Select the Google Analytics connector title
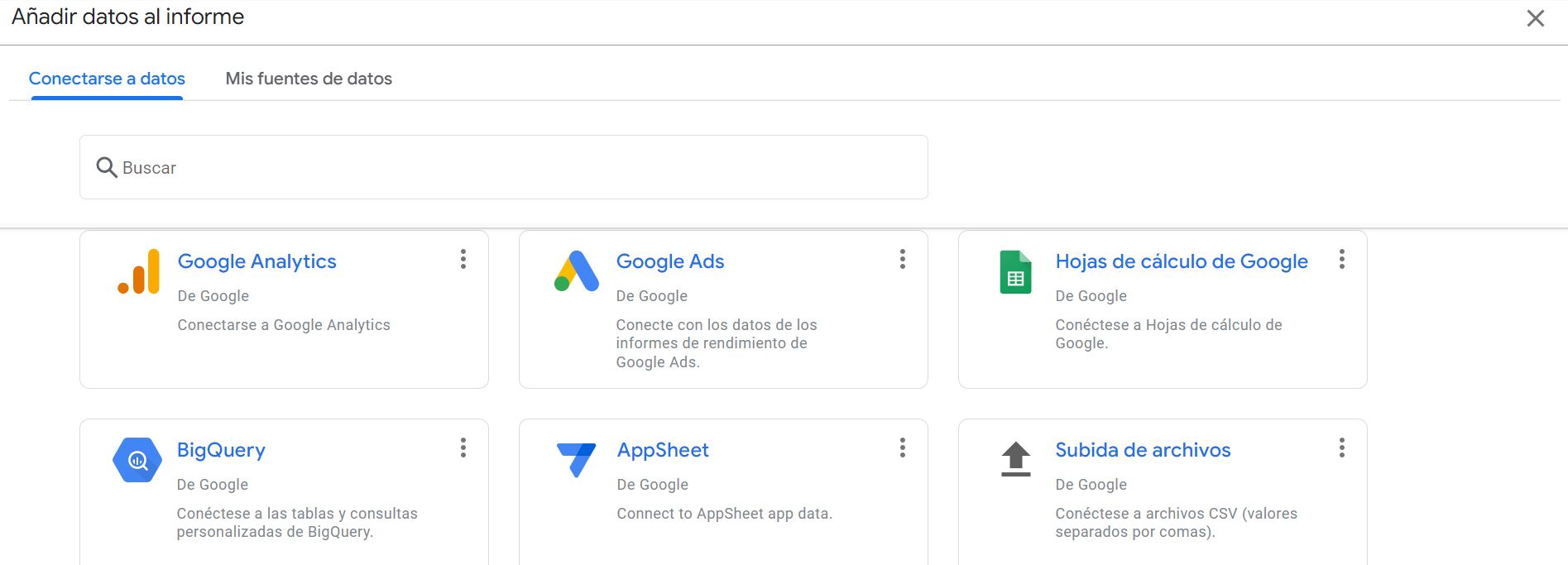 257,261
